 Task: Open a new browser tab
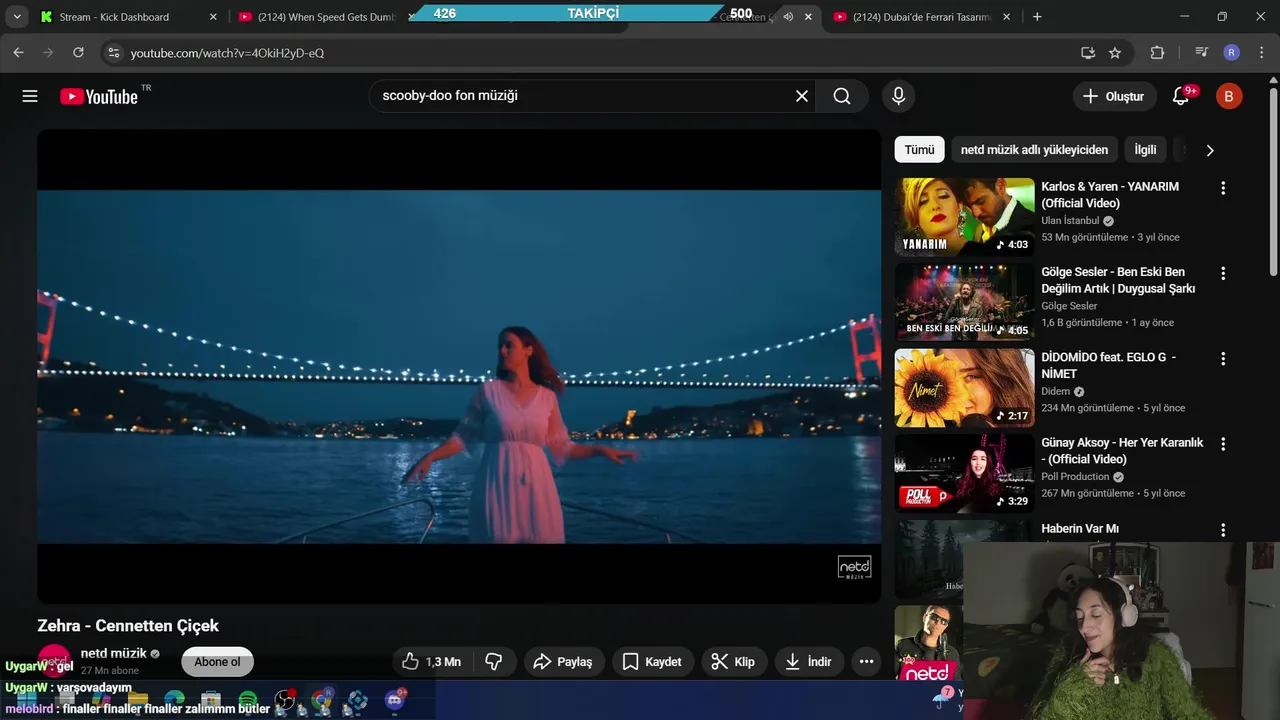tap(1037, 17)
